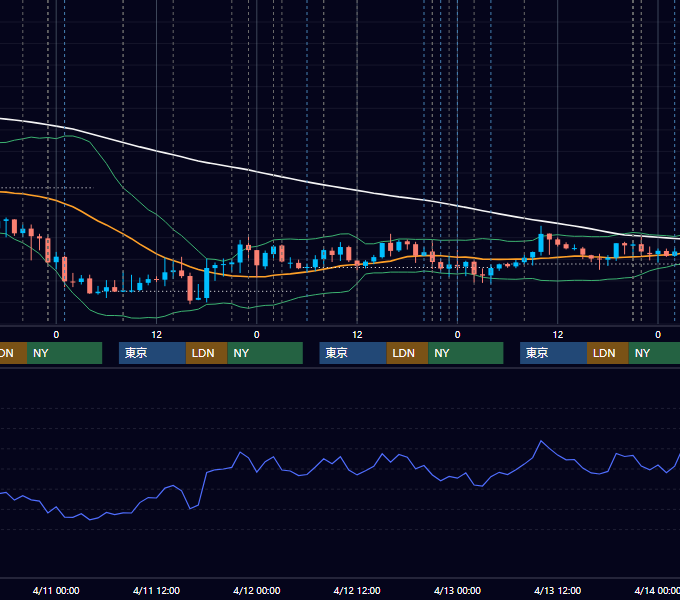Click the 4/12 12:00 time axis label
The width and height of the screenshot is (680, 600).
point(357,590)
